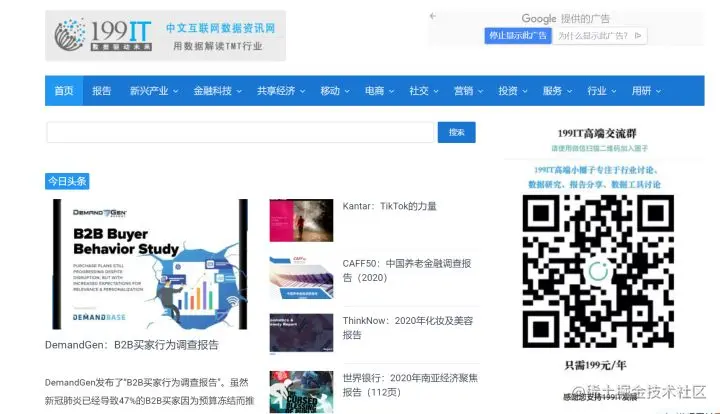Expand the 服务 dropdown
The height and width of the screenshot is (414, 720).
pos(557,91)
